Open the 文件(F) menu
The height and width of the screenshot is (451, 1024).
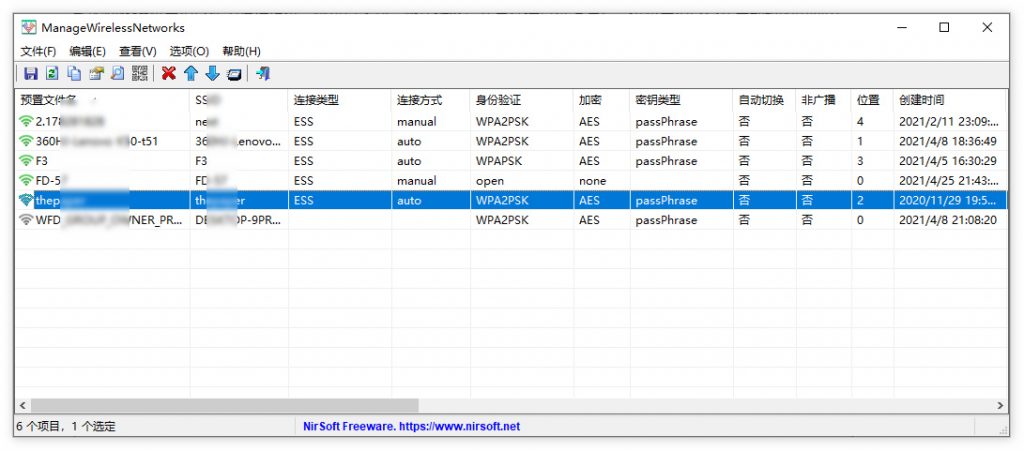pyautogui.click(x=38, y=51)
